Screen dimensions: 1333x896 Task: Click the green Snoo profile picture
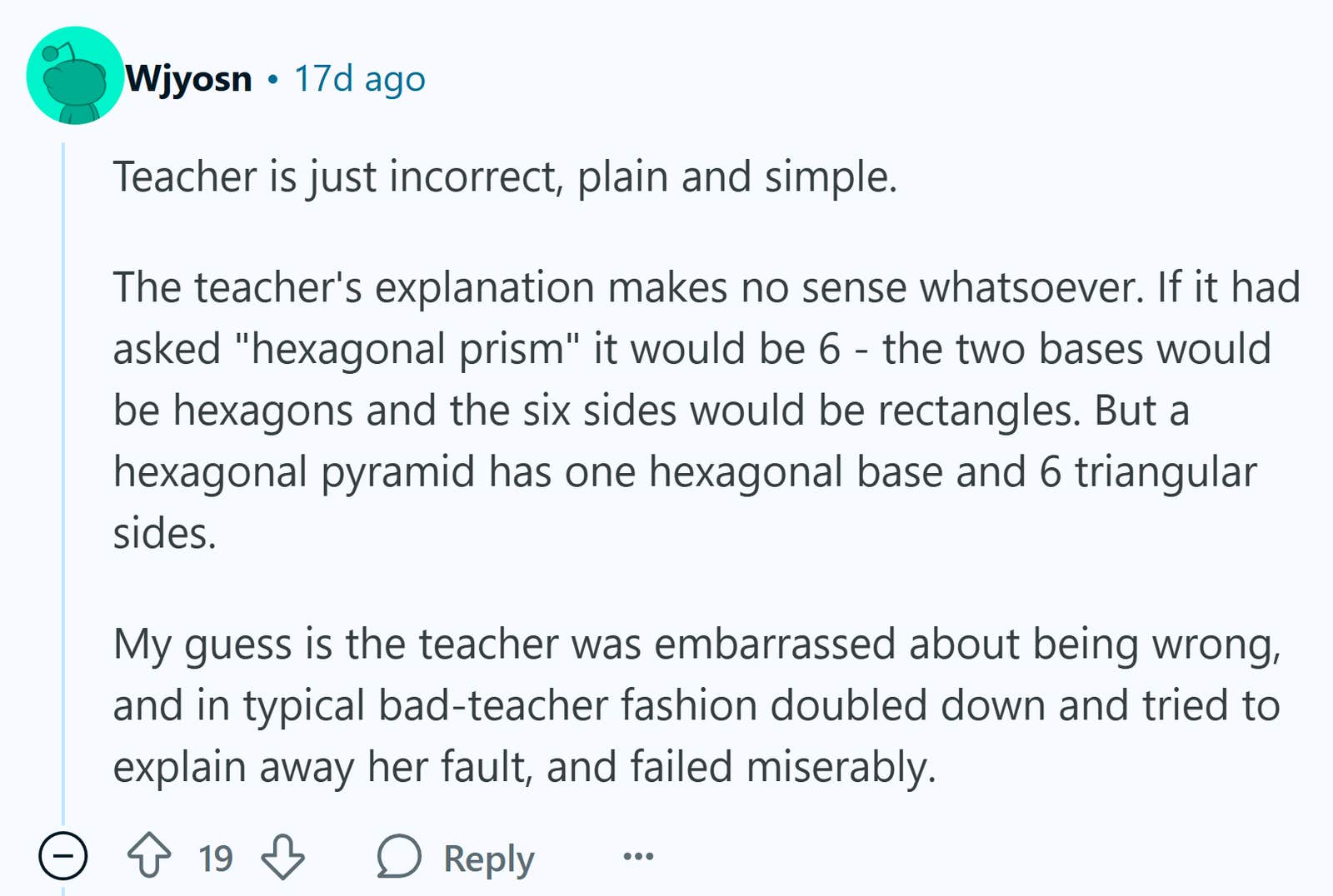[x=75, y=75]
